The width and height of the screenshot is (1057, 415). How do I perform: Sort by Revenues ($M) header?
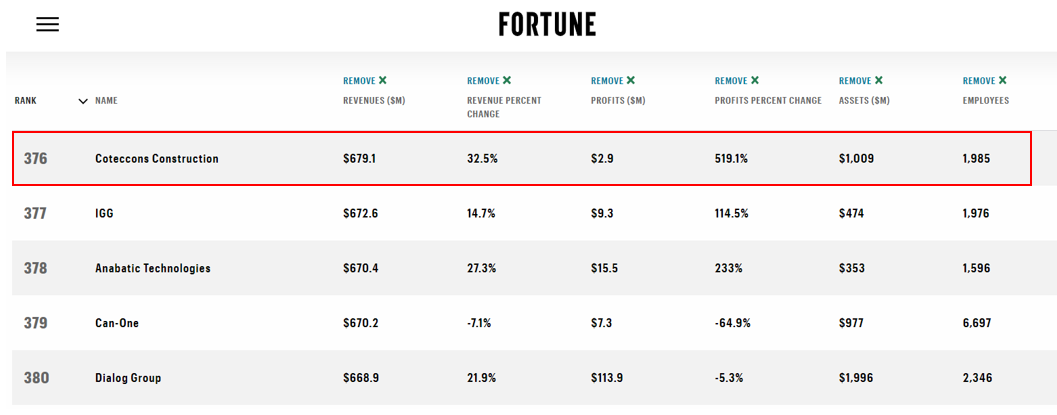373,101
